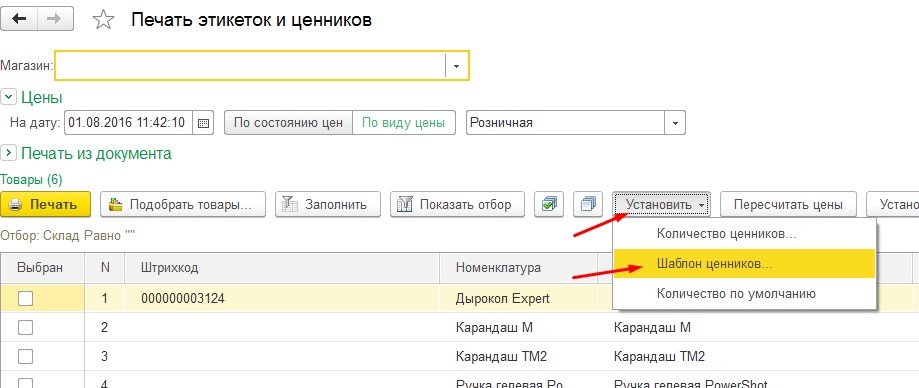Click the Товары (6) group label
This screenshot has width=919, height=388.
(32, 179)
